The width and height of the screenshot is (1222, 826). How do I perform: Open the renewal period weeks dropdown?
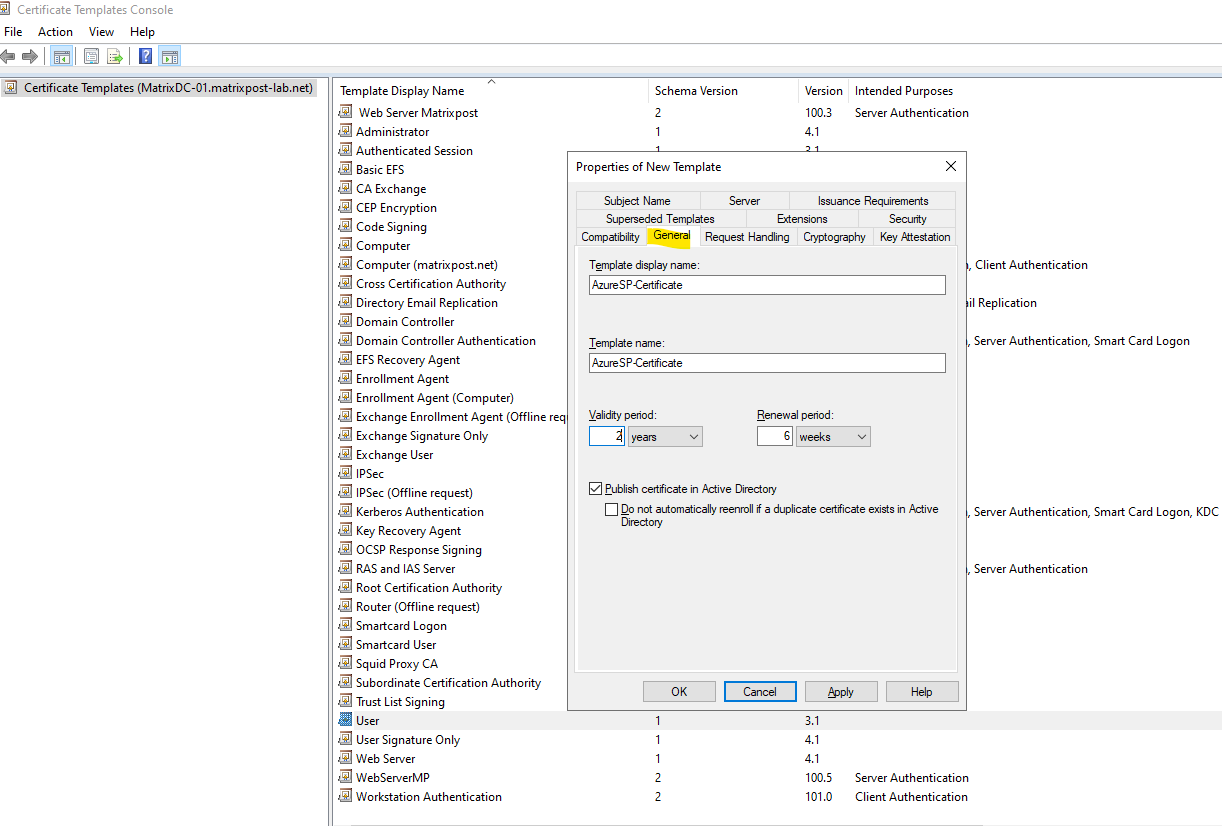pyautogui.click(x=833, y=437)
